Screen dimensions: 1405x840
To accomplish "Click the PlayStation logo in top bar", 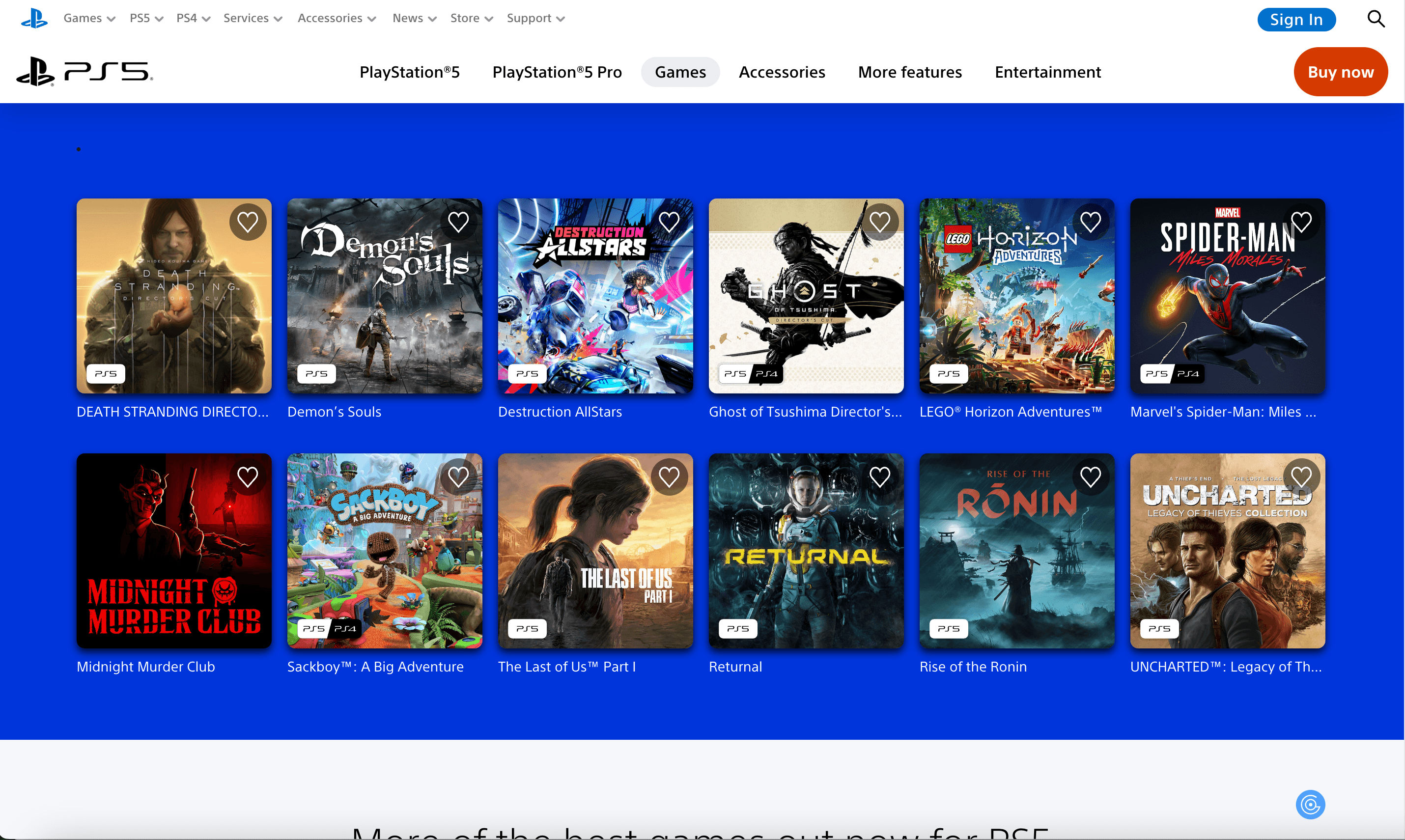I will pos(34,19).
